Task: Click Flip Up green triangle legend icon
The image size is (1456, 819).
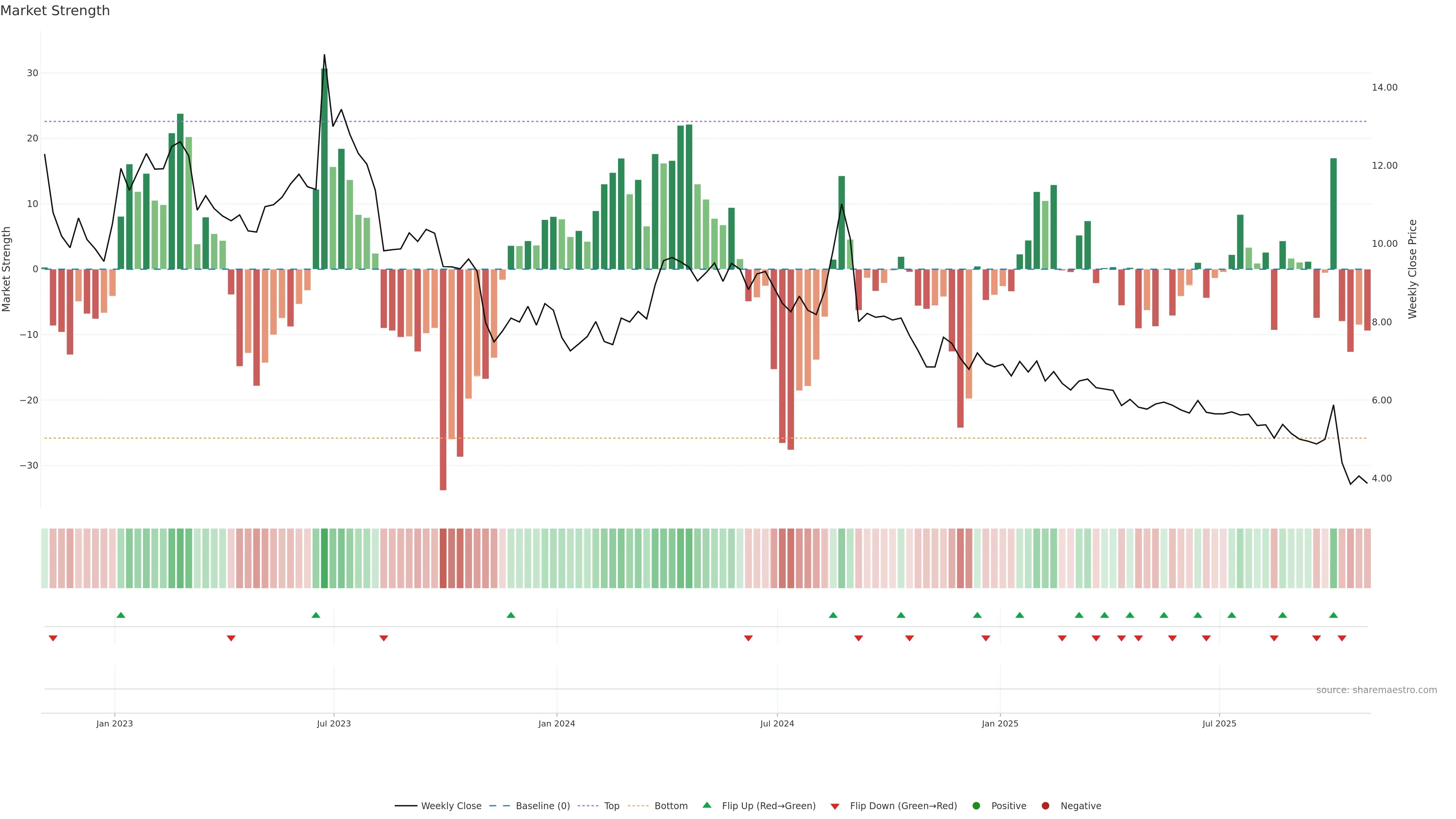Action: pyautogui.click(x=706, y=805)
